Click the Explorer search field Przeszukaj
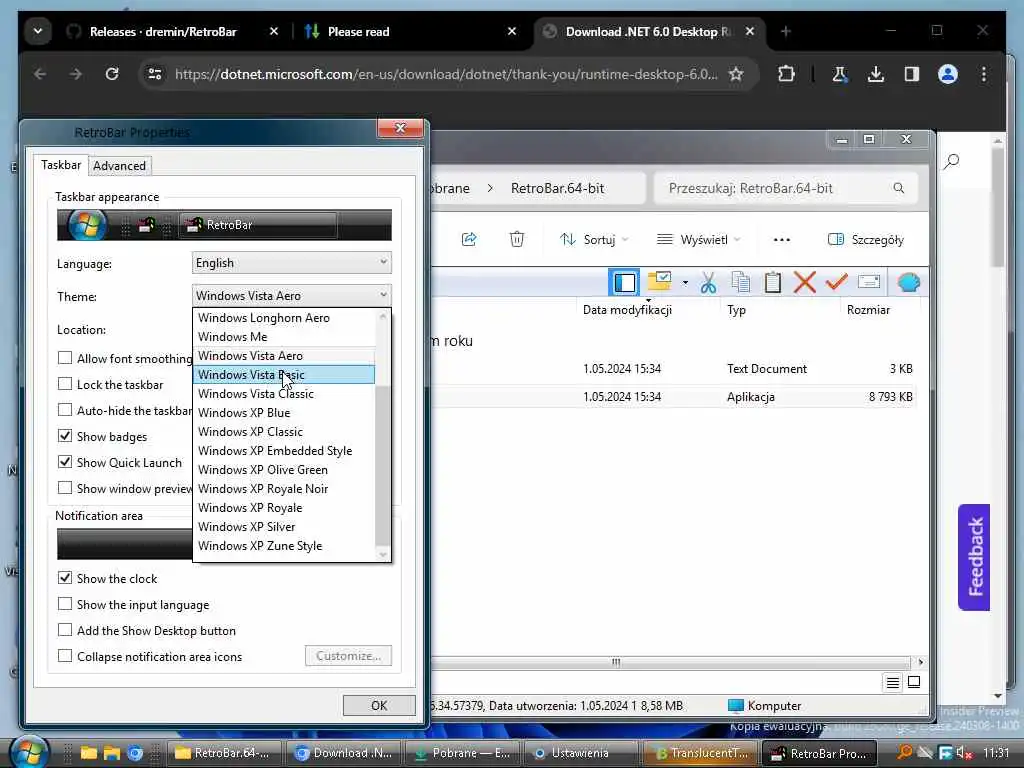The width and height of the screenshot is (1024, 768). pyautogui.click(x=786, y=188)
